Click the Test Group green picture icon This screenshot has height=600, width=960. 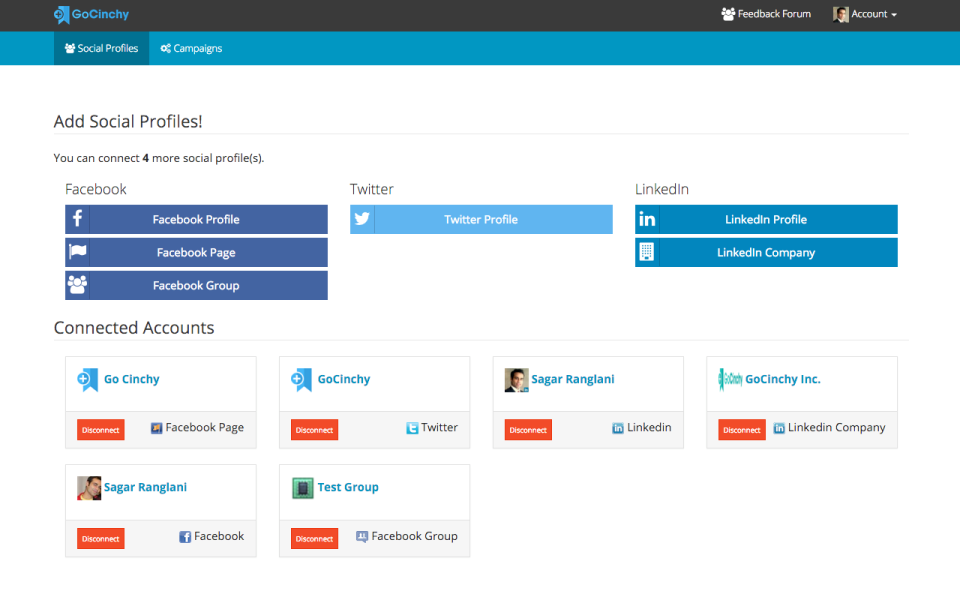(302, 488)
